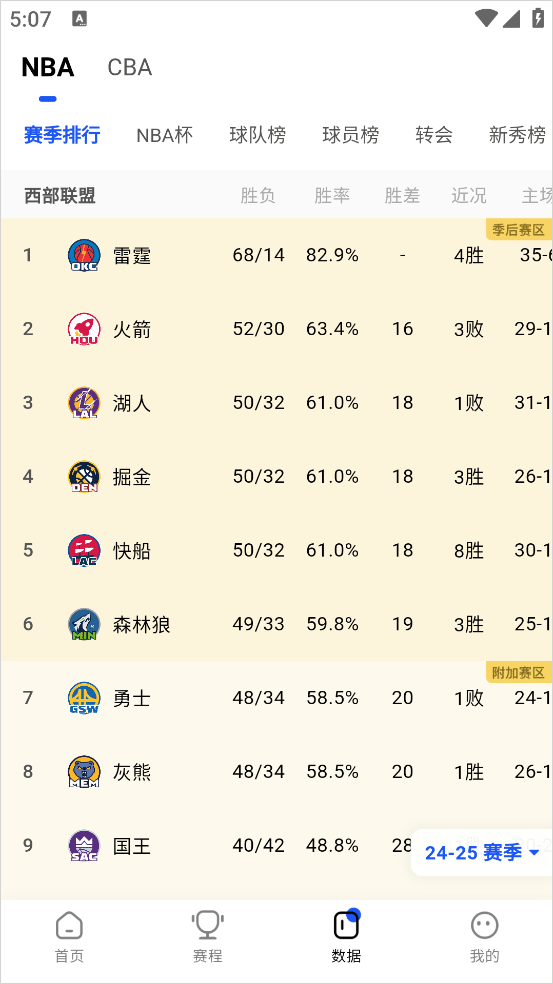Expand the 24-25 赛季 season dropdown
553x984 pixels.
pyautogui.click(x=481, y=852)
